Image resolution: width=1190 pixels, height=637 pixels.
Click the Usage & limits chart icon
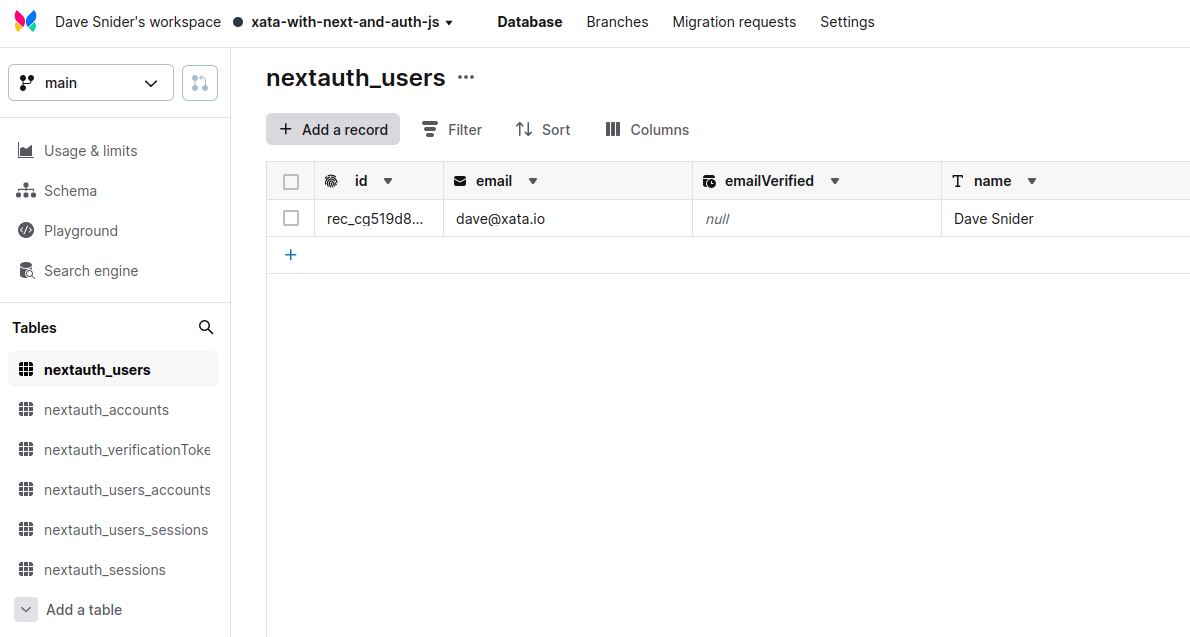(26, 150)
